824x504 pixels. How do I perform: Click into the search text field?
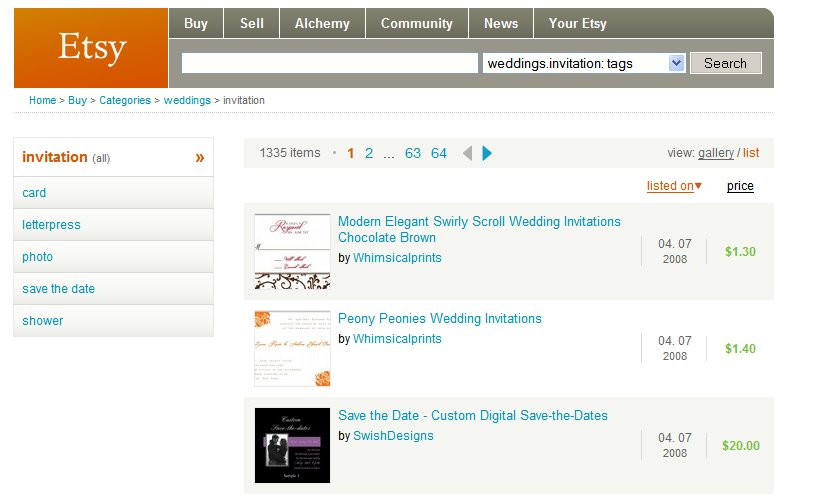point(330,63)
